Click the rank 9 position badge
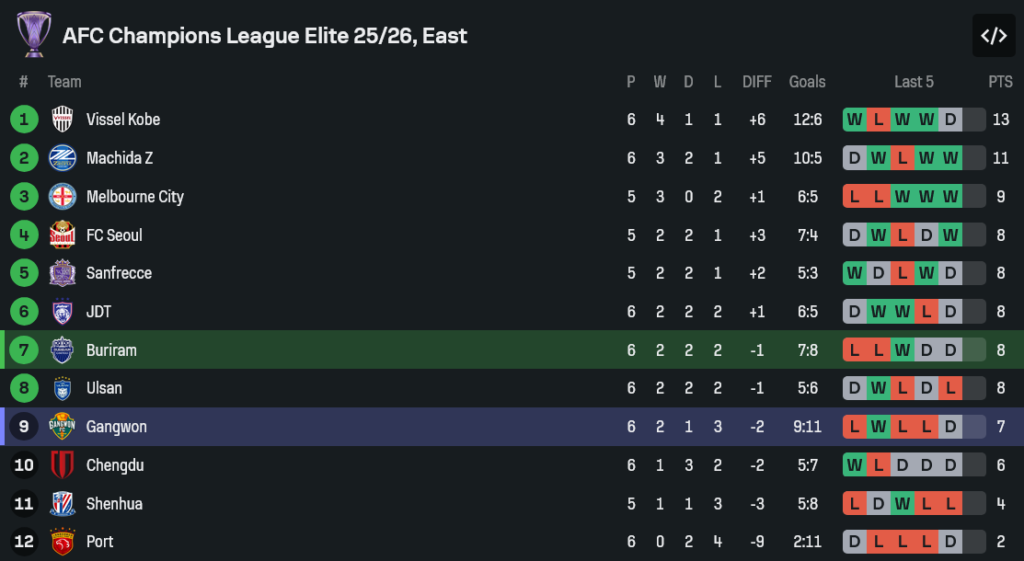Screen dimensions: 1024x561 pyautogui.click(x=24, y=427)
